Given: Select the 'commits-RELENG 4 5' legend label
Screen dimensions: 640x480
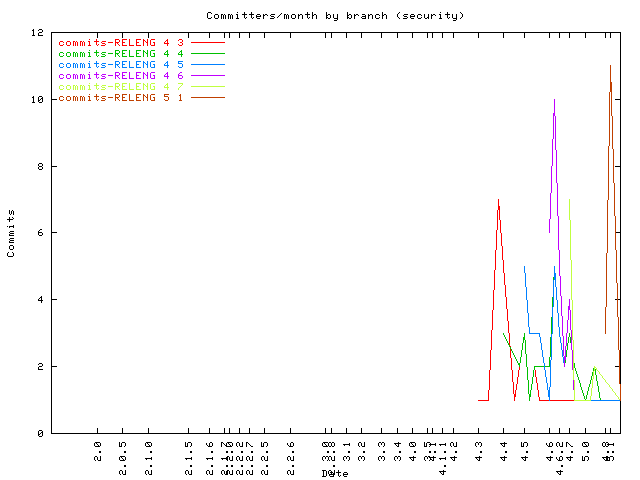Looking at the screenshot, I should 121,65.
